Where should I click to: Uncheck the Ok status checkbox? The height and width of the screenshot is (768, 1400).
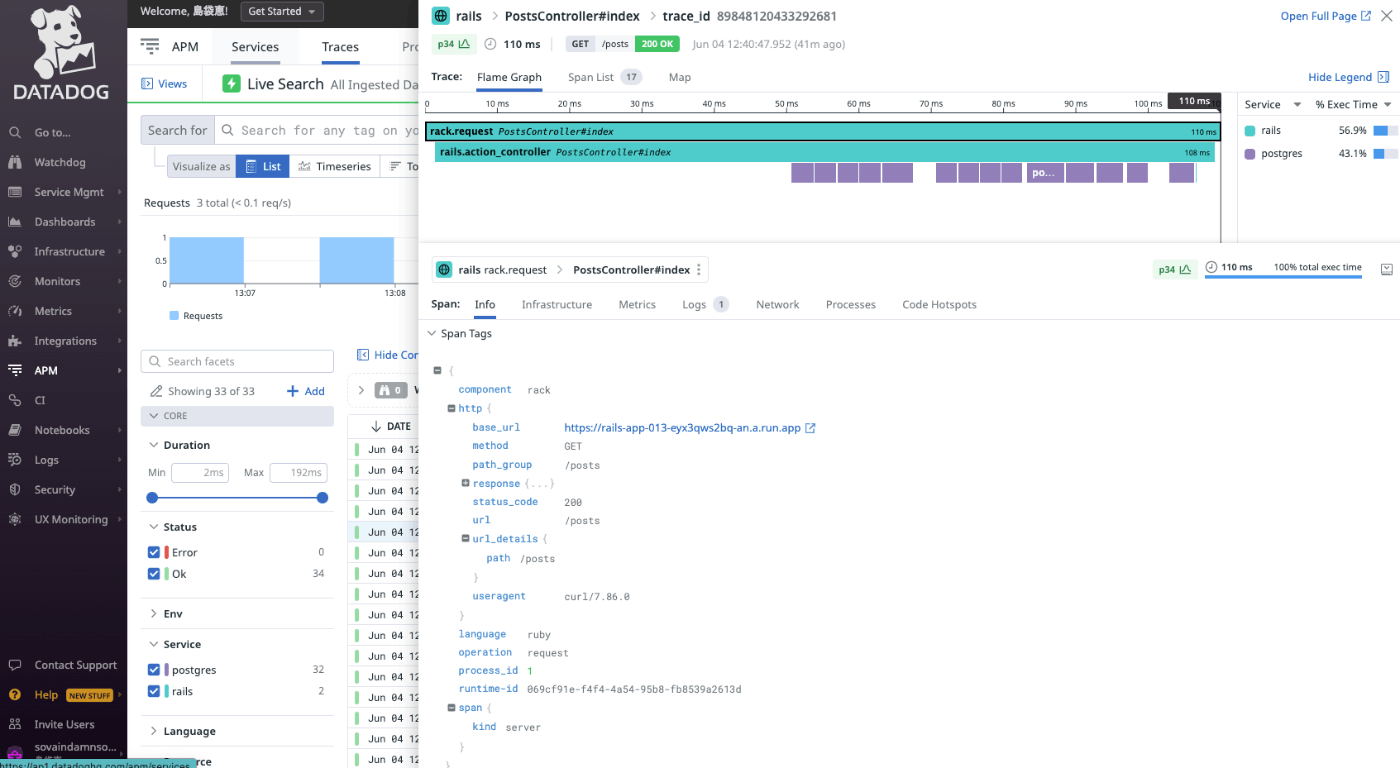pos(154,574)
